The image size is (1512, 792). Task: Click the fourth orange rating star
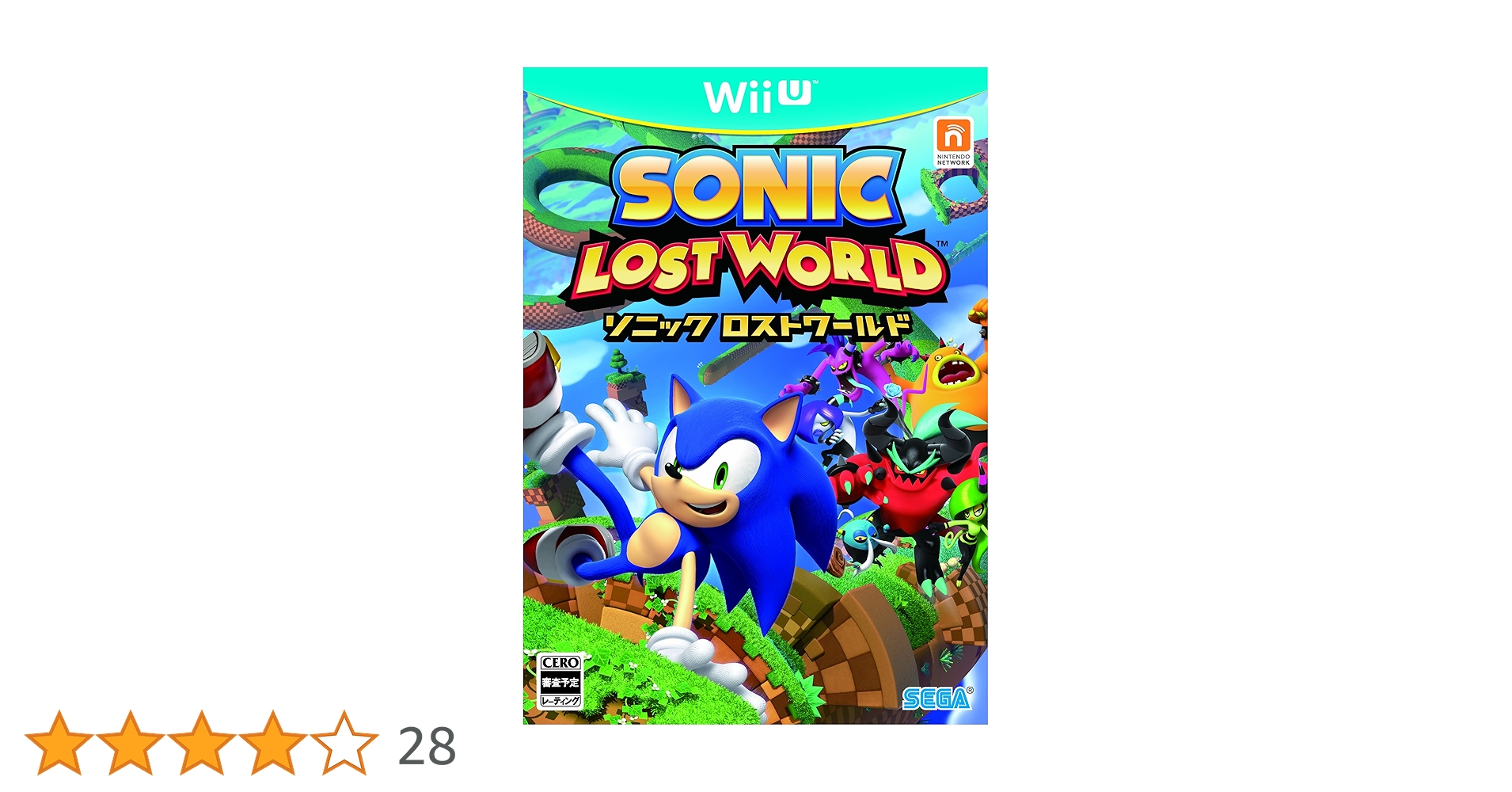[x=273, y=743]
